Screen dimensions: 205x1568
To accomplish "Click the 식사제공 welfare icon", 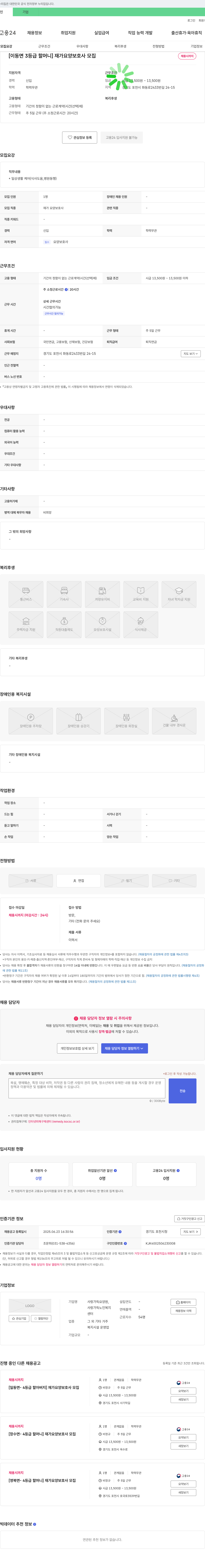I will pos(141,625).
